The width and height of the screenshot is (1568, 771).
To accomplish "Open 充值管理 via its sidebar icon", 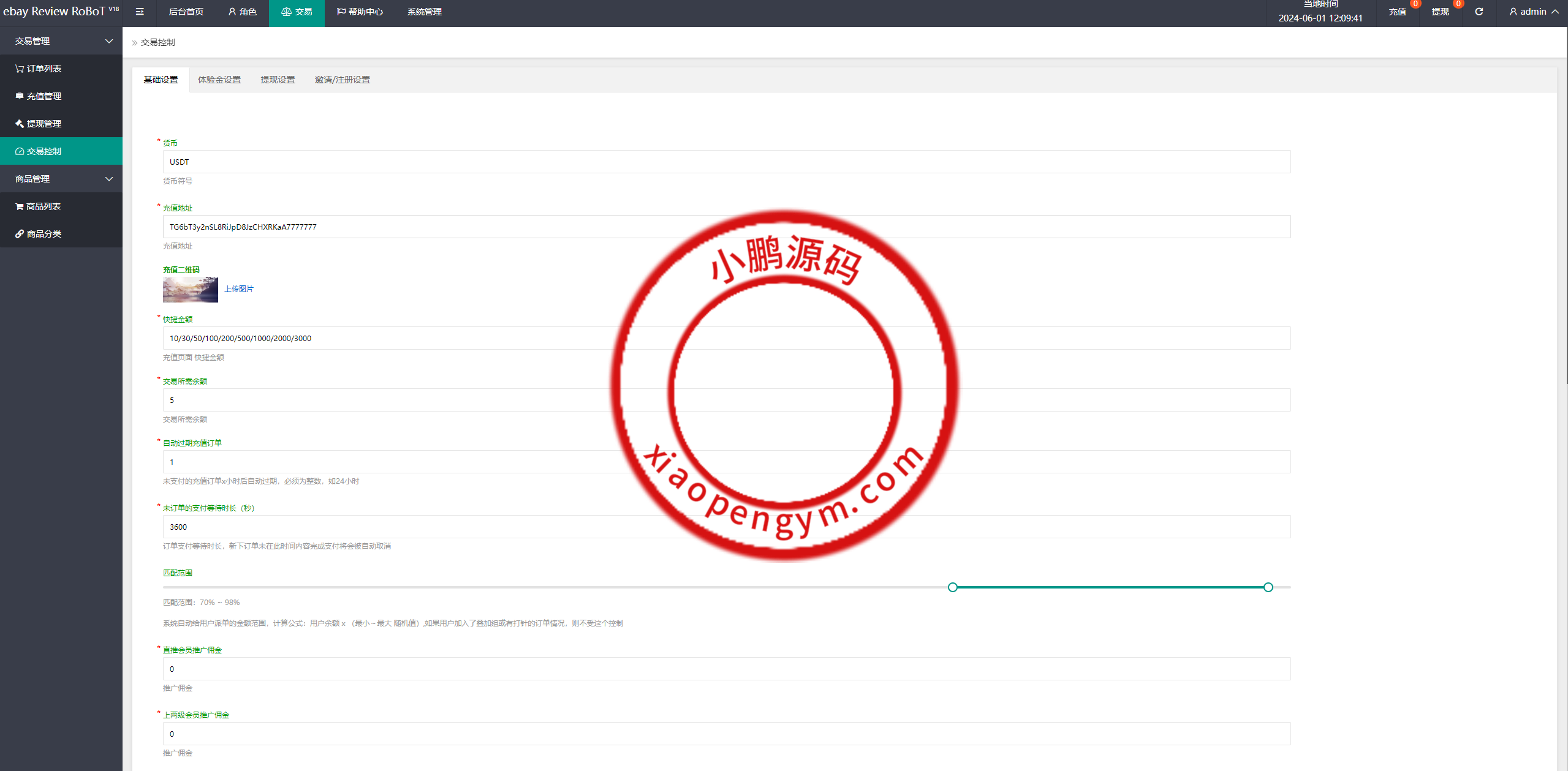I will coord(19,96).
